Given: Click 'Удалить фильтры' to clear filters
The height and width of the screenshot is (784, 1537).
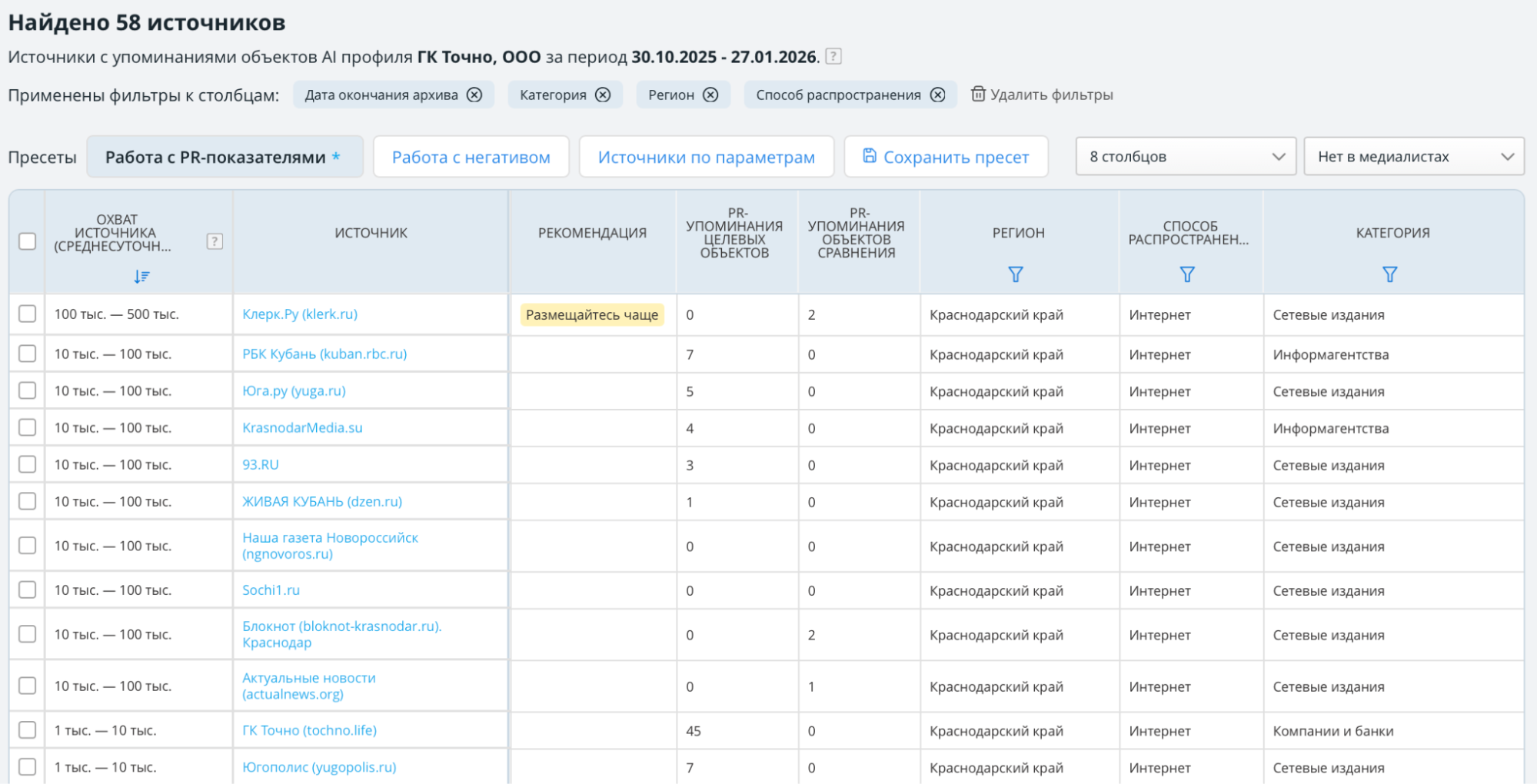Looking at the screenshot, I should [x=1042, y=95].
